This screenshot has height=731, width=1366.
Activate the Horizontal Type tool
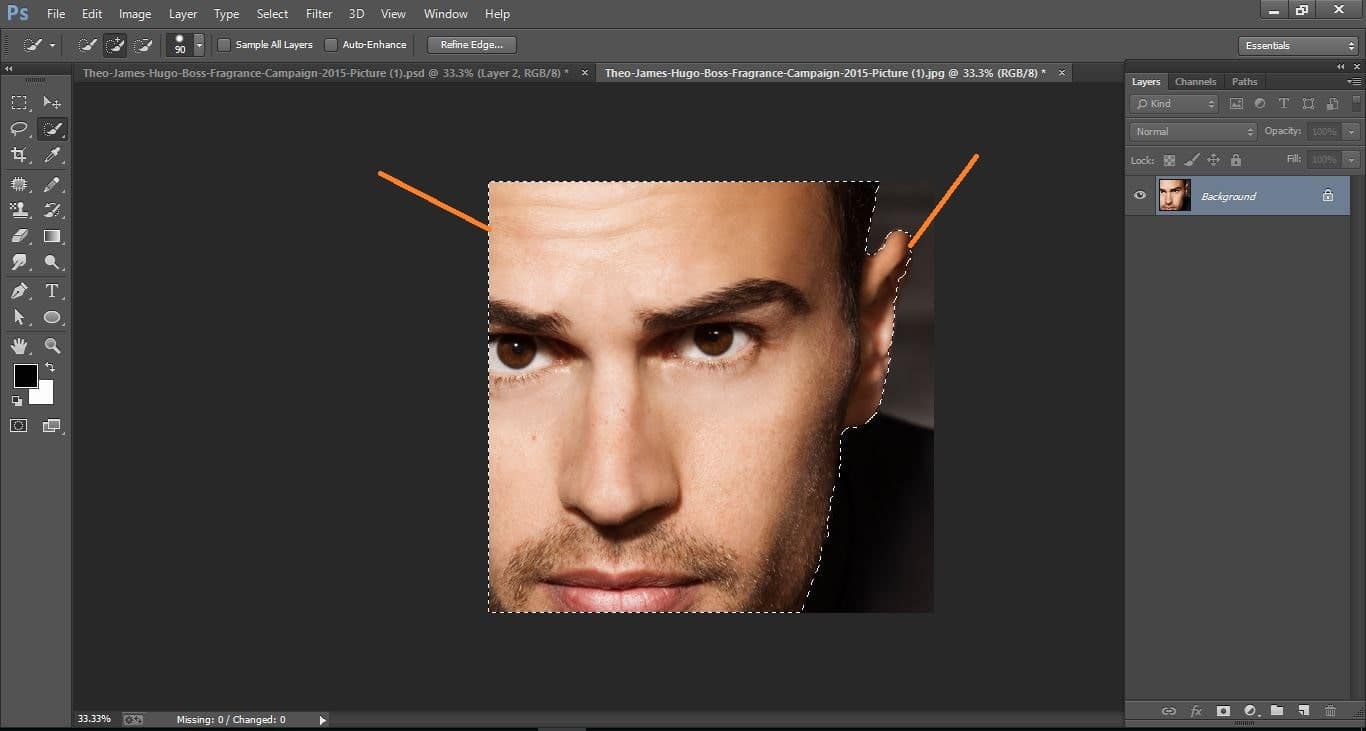tap(52, 291)
